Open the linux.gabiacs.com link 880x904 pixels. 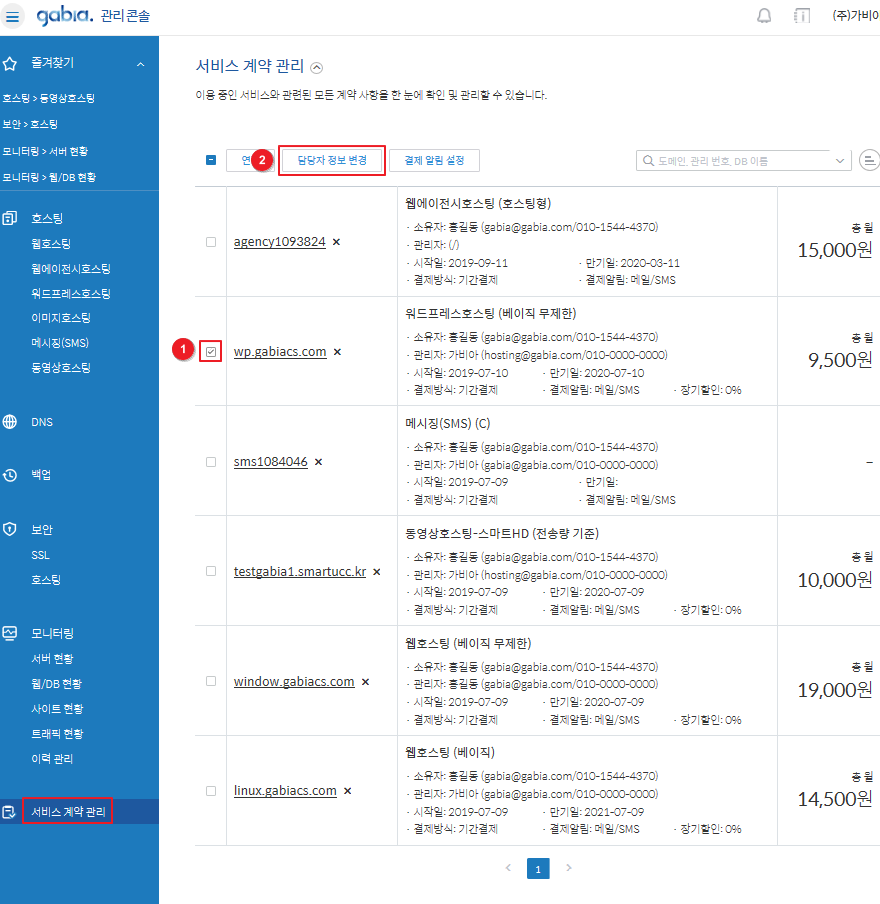point(285,790)
